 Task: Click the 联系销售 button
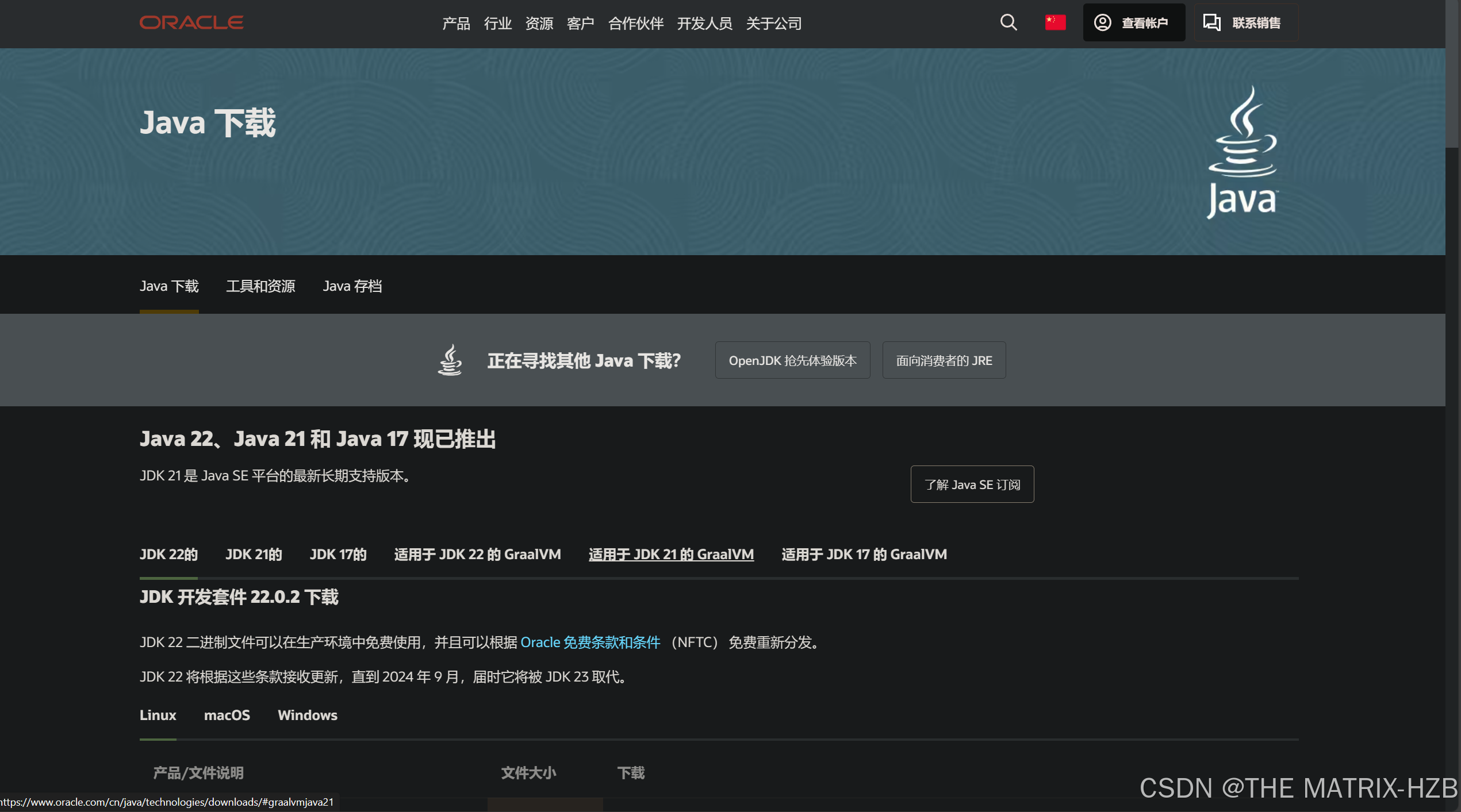coord(1246,22)
